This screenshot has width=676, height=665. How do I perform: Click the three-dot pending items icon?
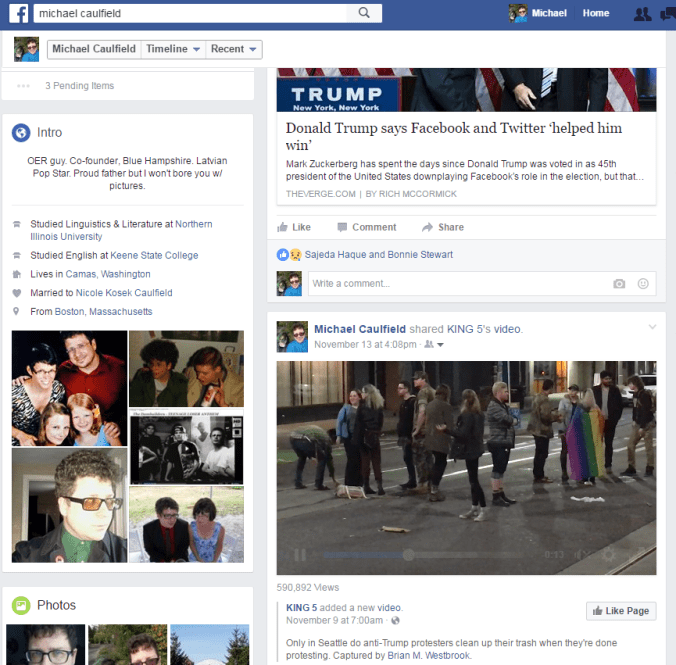pyautogui.click(x=23, y=86)
